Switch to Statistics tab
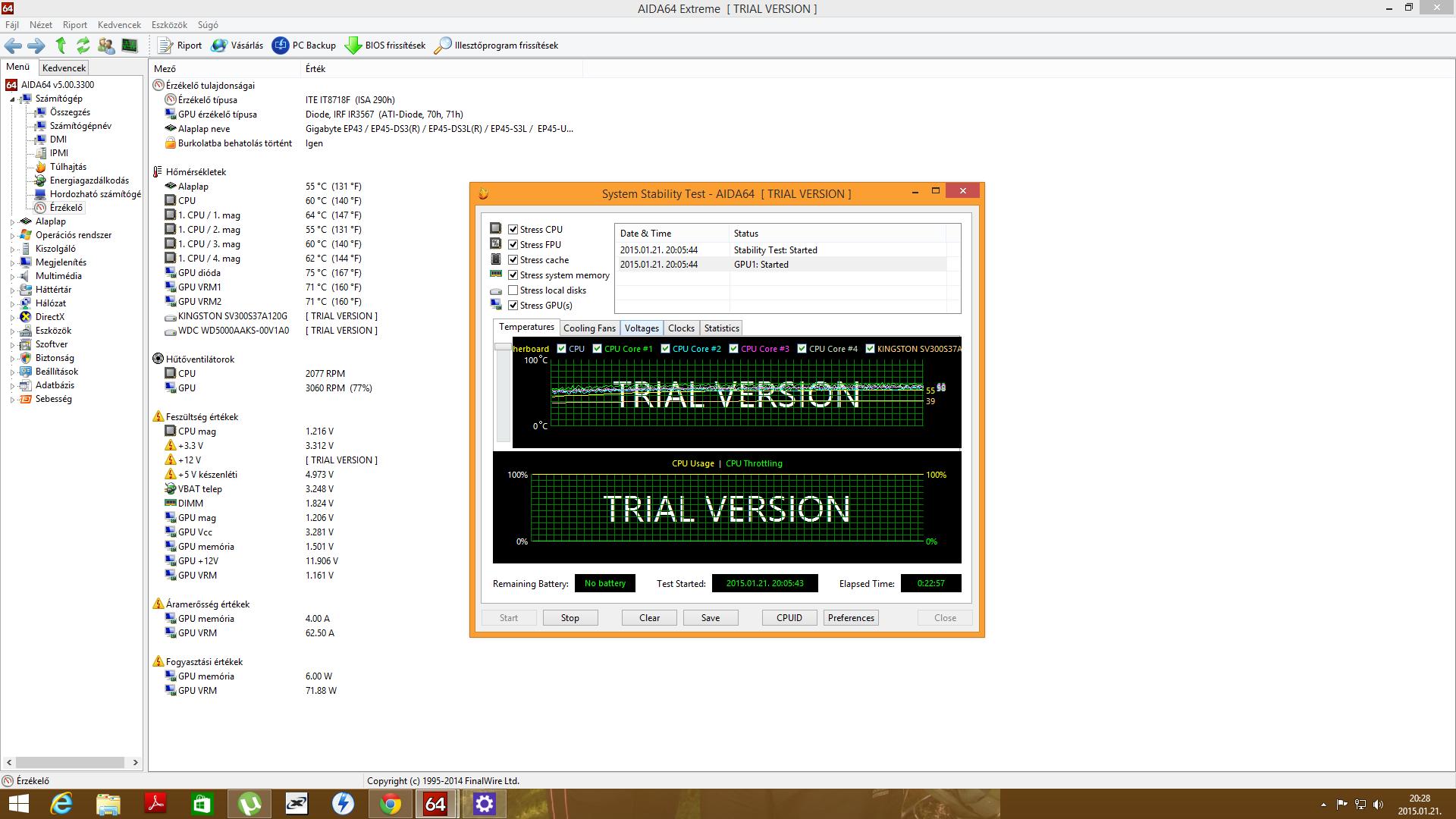Viewport: 1456px width, 819px height. [721, 328]
